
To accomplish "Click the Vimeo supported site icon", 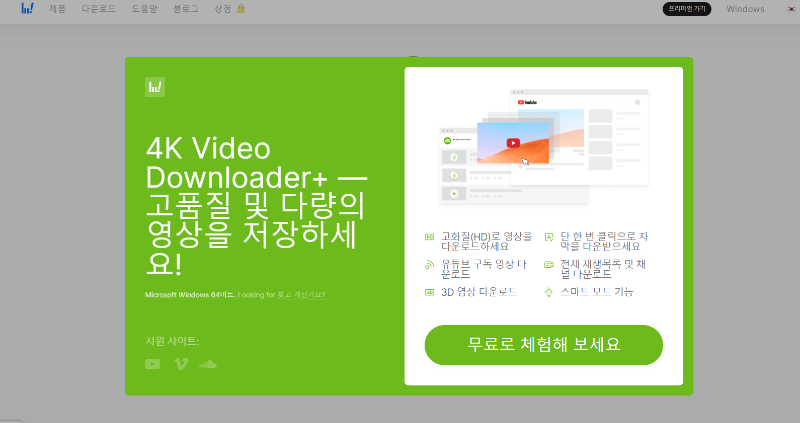I will point(181,364).
